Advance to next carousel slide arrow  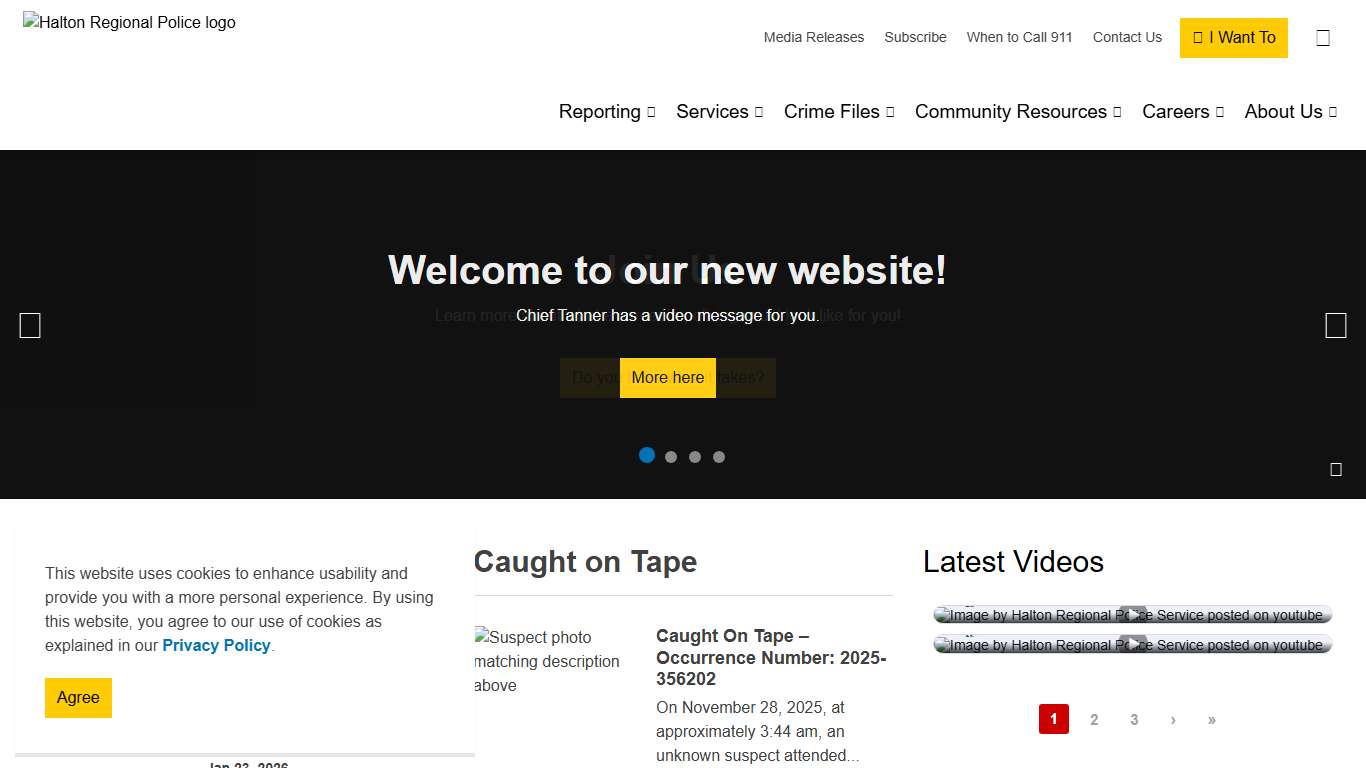(x=1335, y=326)
